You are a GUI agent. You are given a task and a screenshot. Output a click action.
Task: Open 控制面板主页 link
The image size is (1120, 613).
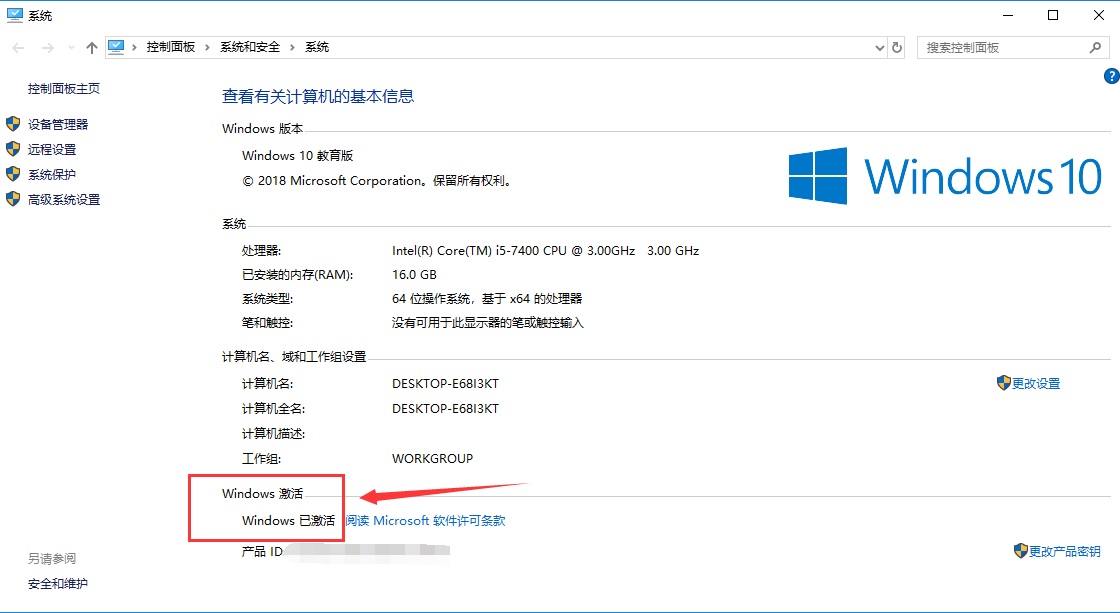click(x=64, y=89)
